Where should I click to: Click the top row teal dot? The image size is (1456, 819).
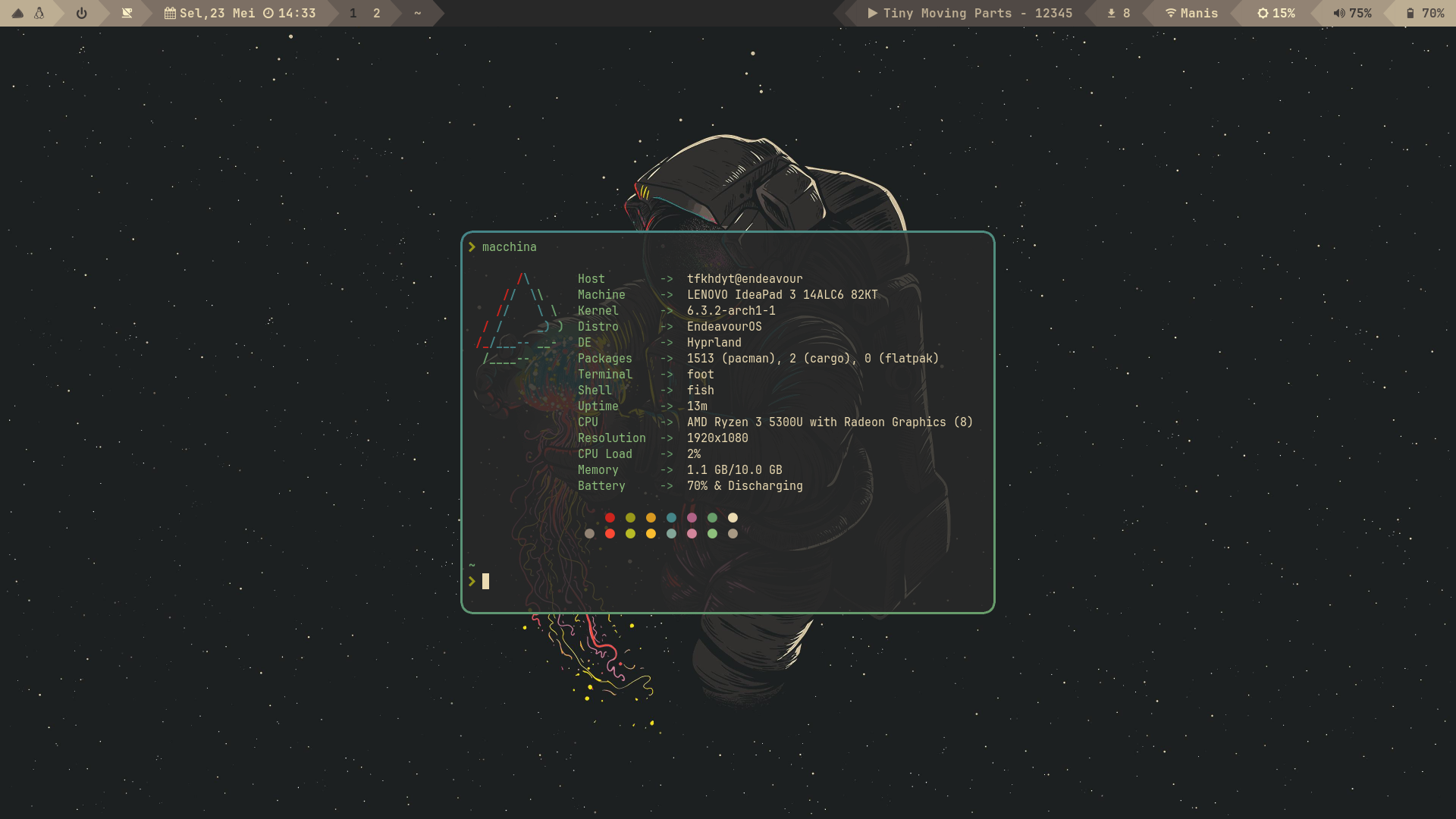pos(671,518)
